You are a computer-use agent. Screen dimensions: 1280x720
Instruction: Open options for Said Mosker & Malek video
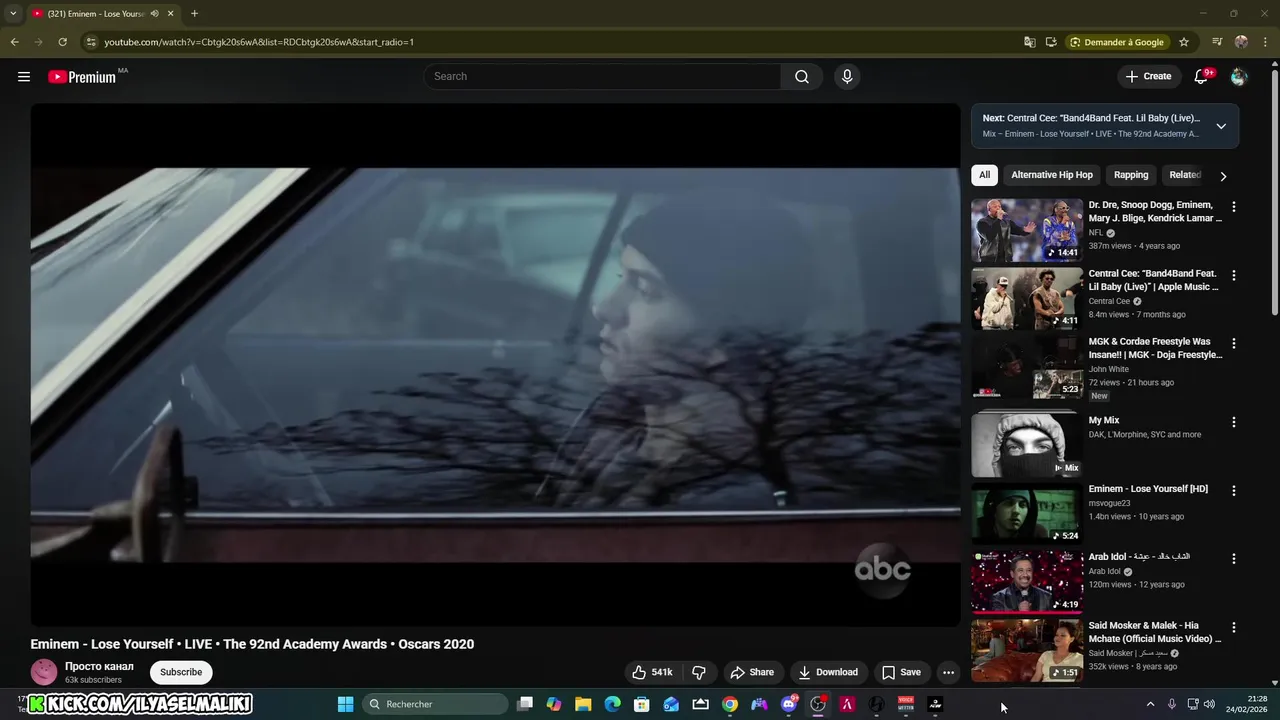[x=1233, y=627]
